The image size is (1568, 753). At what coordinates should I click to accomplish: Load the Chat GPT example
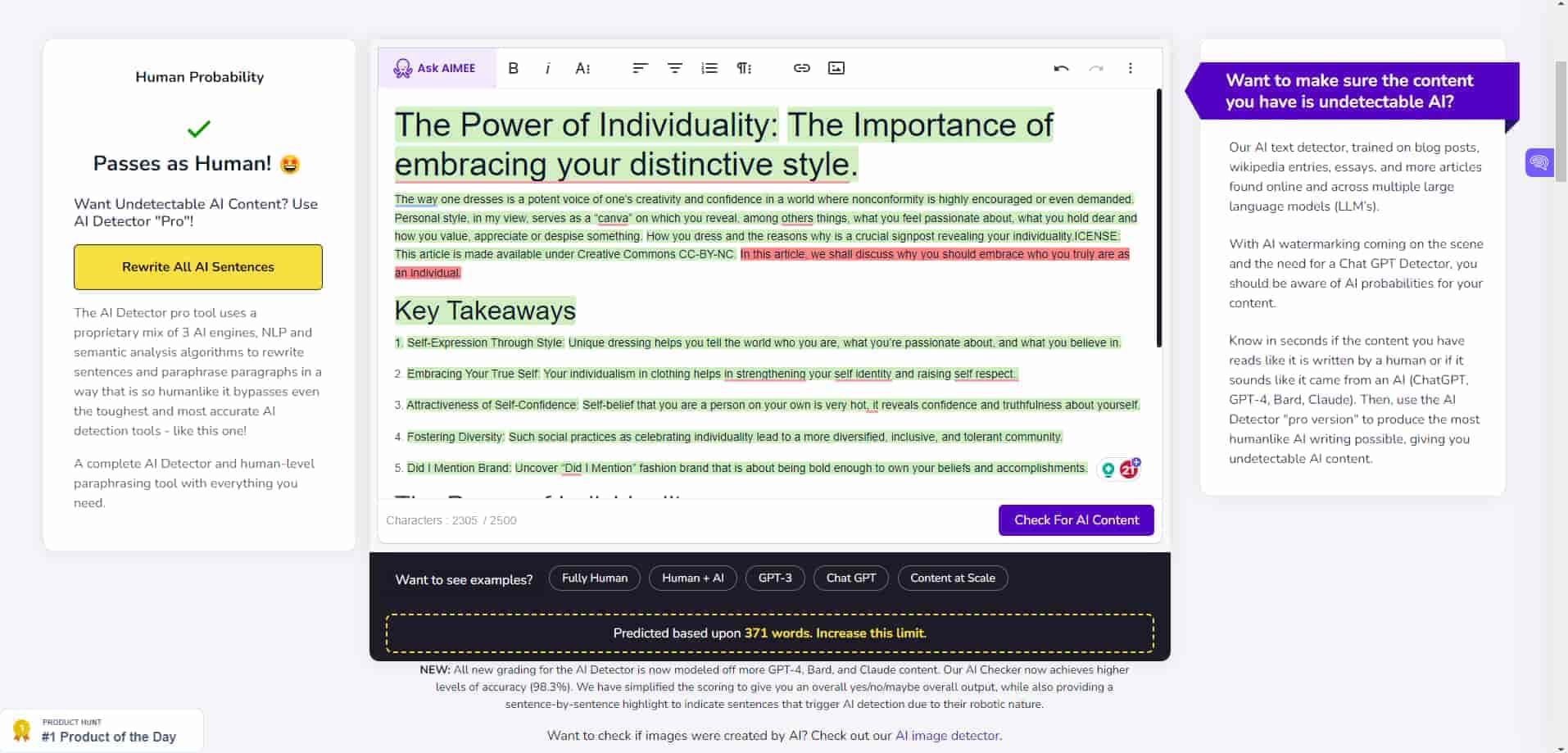click(x=850, y=578)
